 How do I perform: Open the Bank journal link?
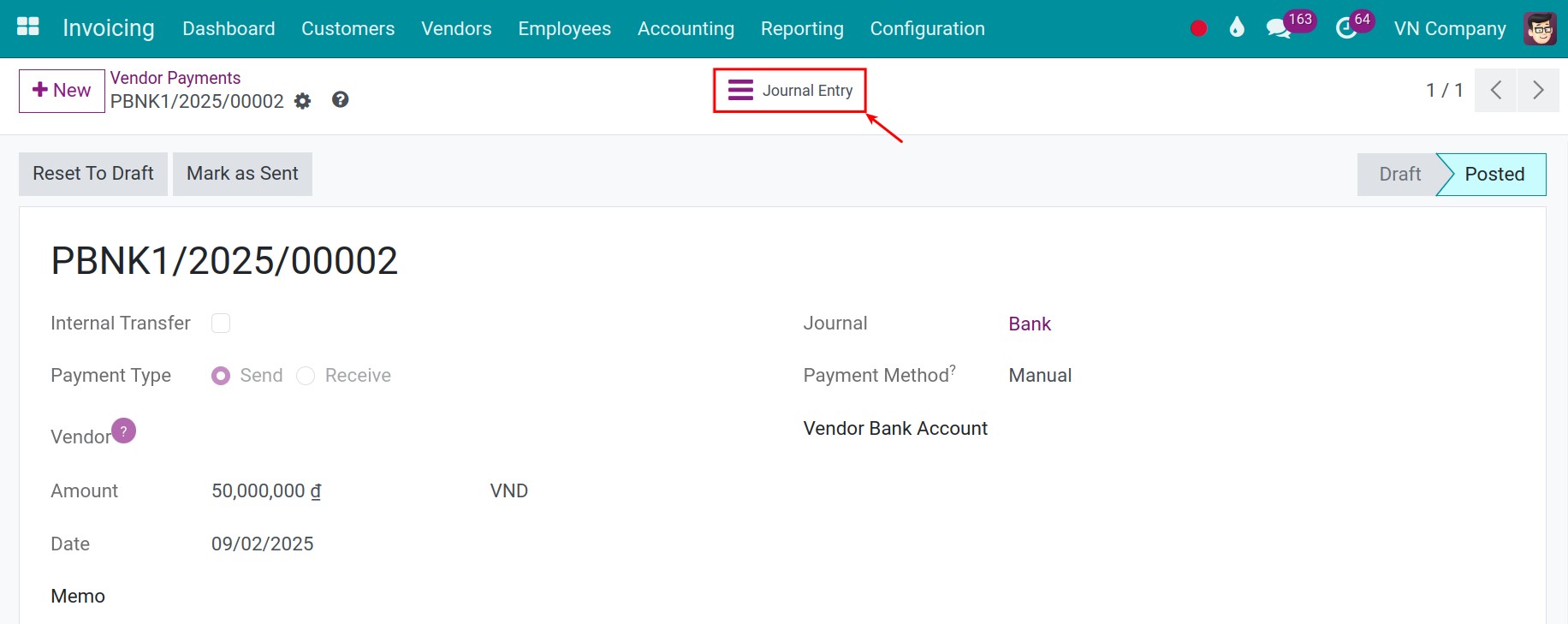pos(1030,324)
